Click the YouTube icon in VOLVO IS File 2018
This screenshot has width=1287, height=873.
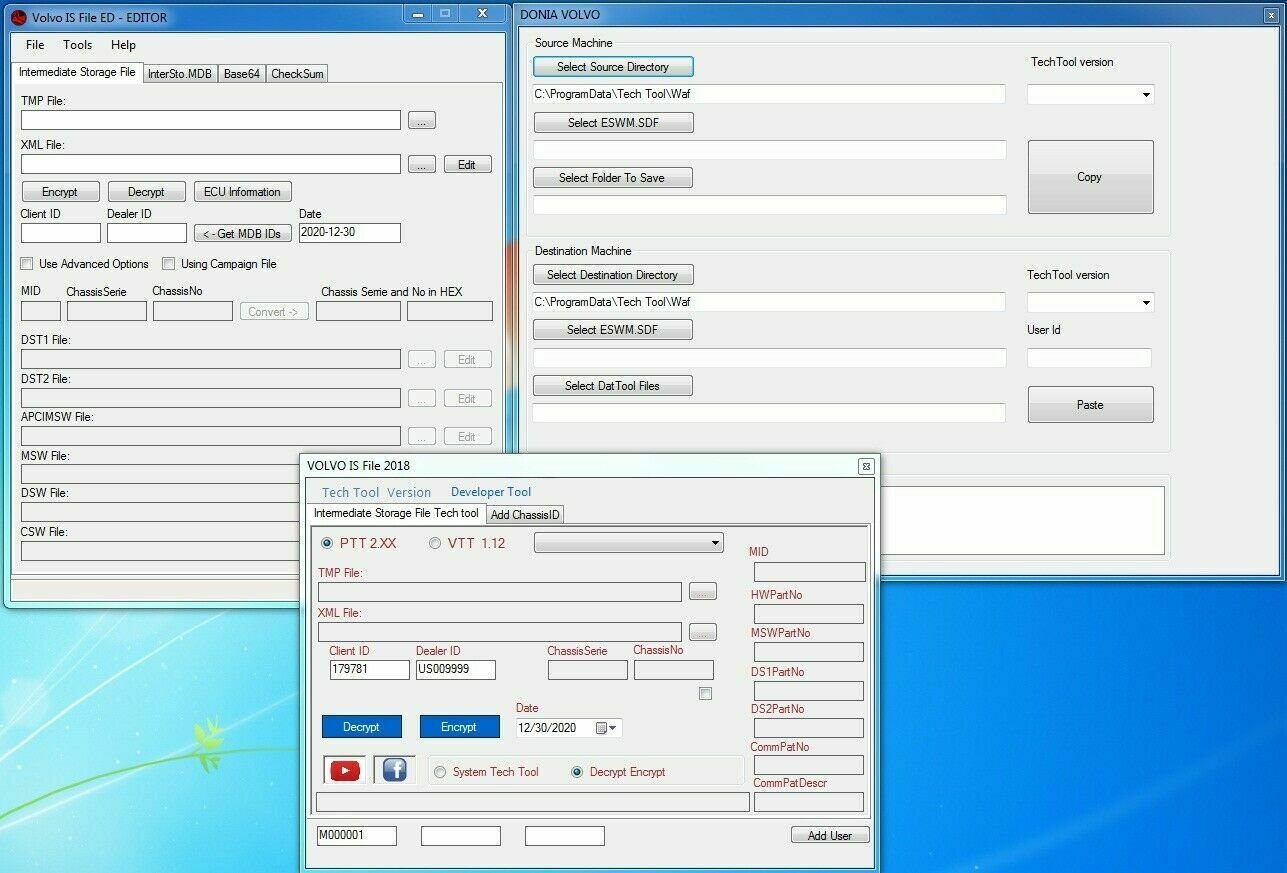(x=343, y=770)
